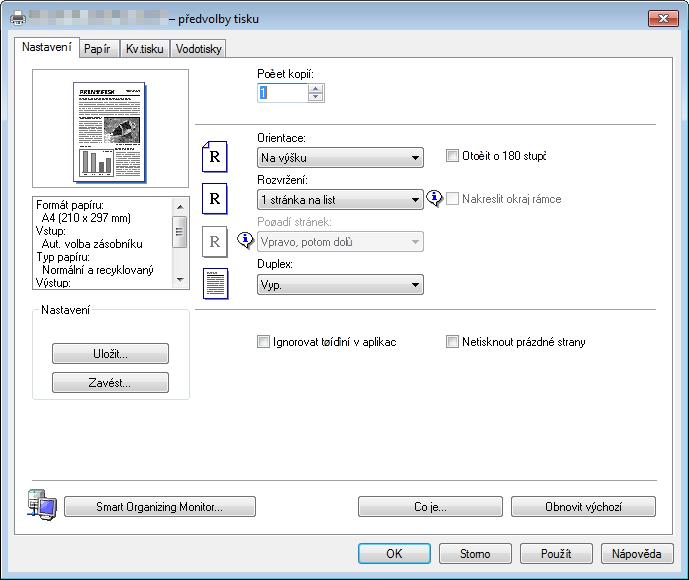The image size is (689, 580).
Task: Launch Smart Organizing Monitor... button
Action: click(x=160, y=507)
